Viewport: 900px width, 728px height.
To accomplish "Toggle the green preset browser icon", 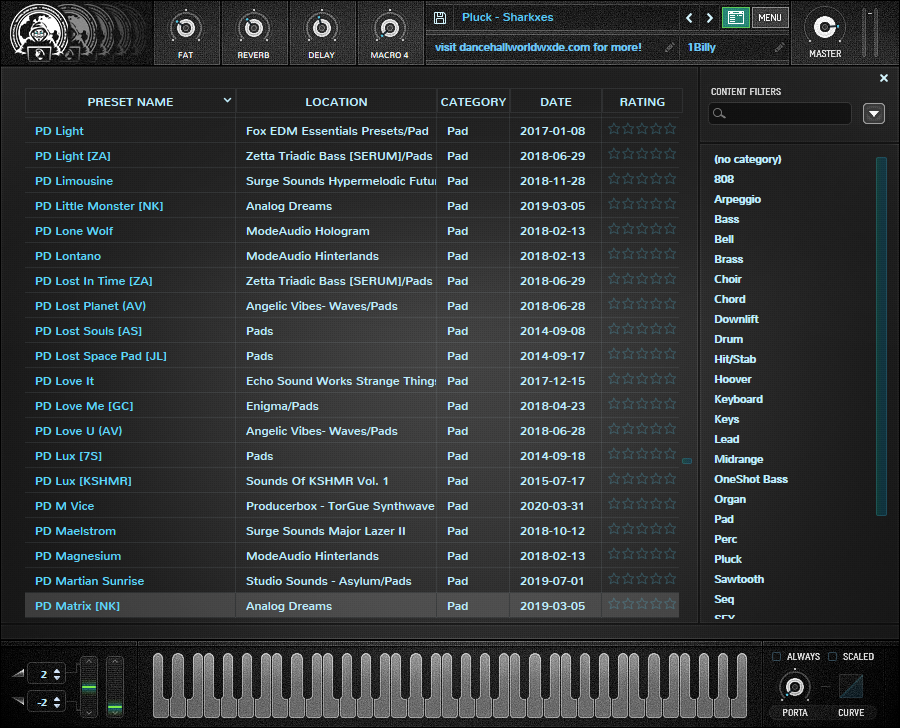I will click(735, 18).
